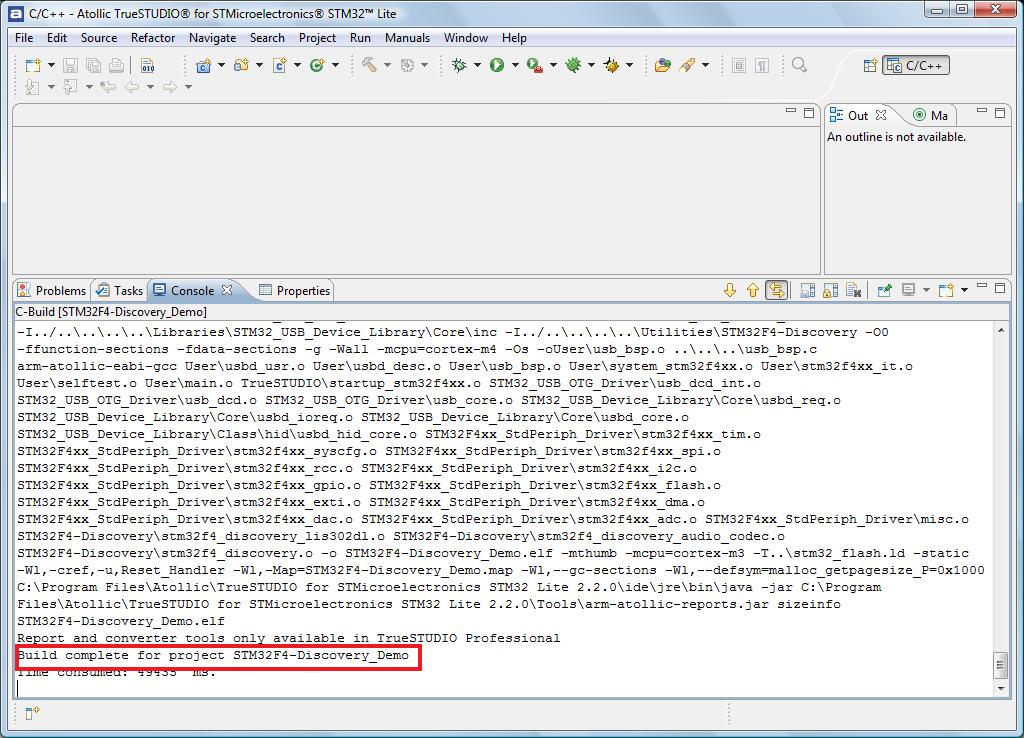This screenshot has width=1024, height=738.
Task: Open the File menu
Action: [x=24, y=38]
